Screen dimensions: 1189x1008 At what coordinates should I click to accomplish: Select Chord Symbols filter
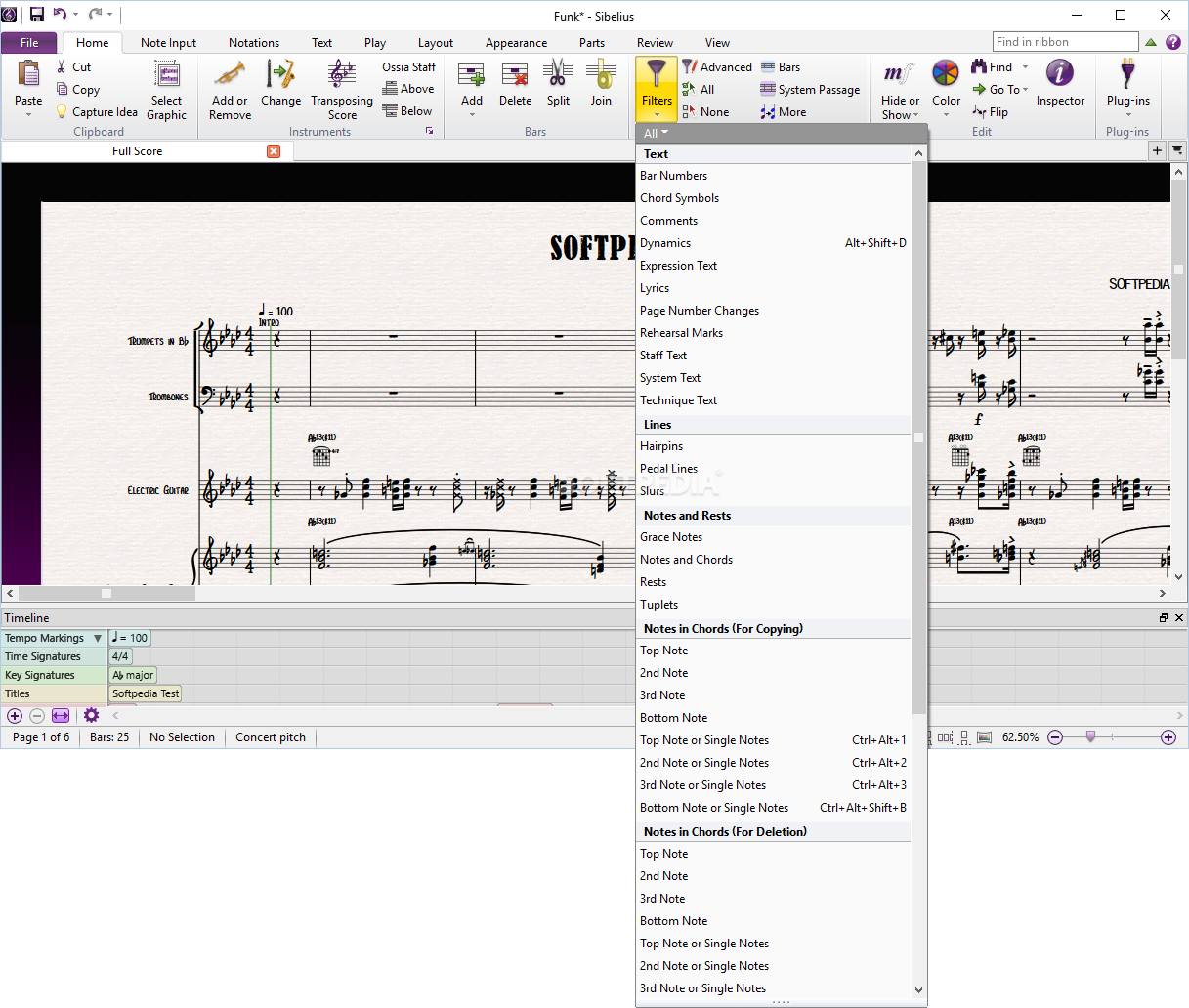pos(773,198)
